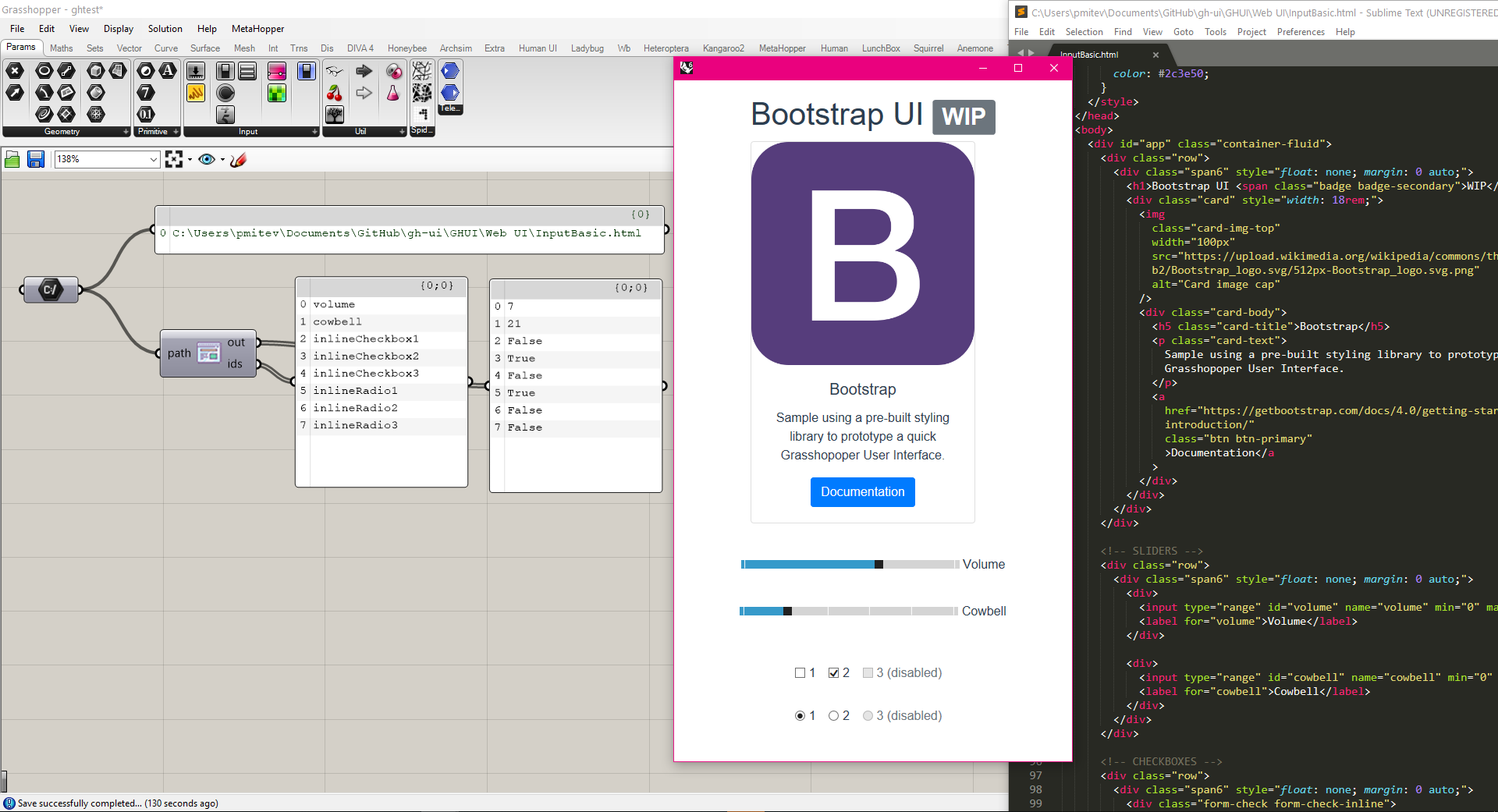Pick the Number Slider input icon
Image resolution: width=1498 pixels, height=812 pixels.
coord(196,71)
